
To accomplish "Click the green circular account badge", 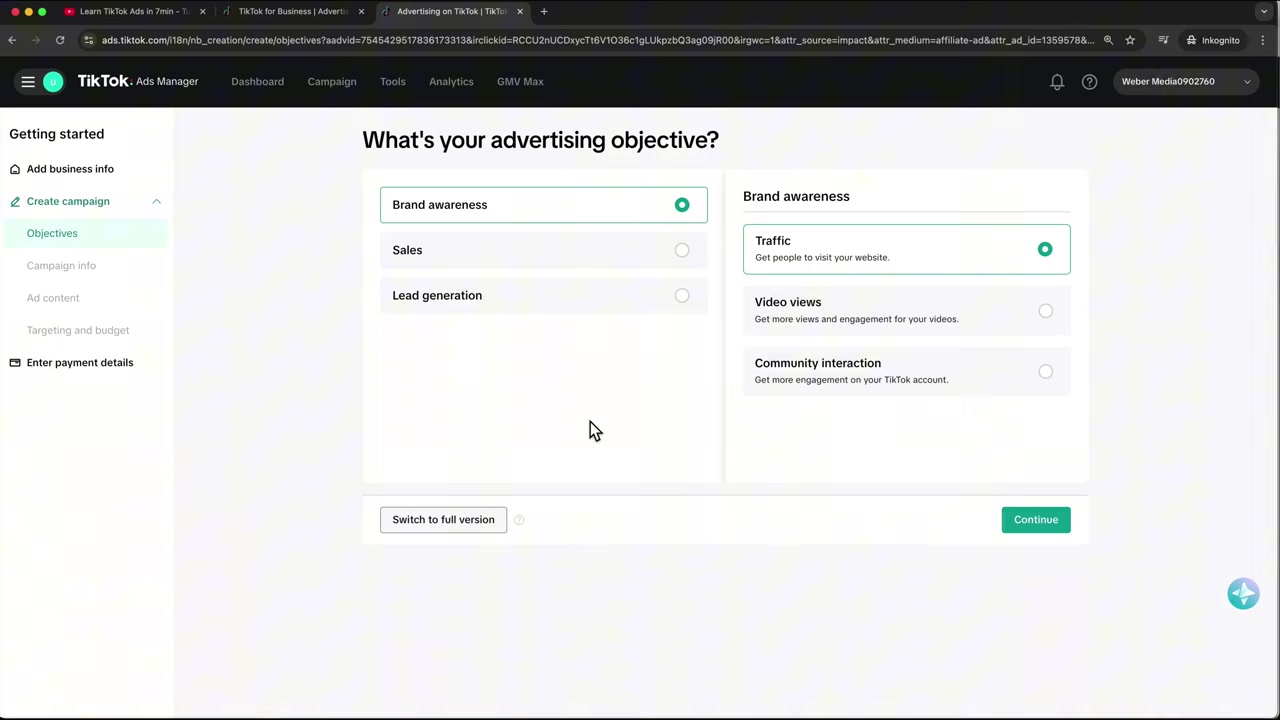I will click(53, 82).
